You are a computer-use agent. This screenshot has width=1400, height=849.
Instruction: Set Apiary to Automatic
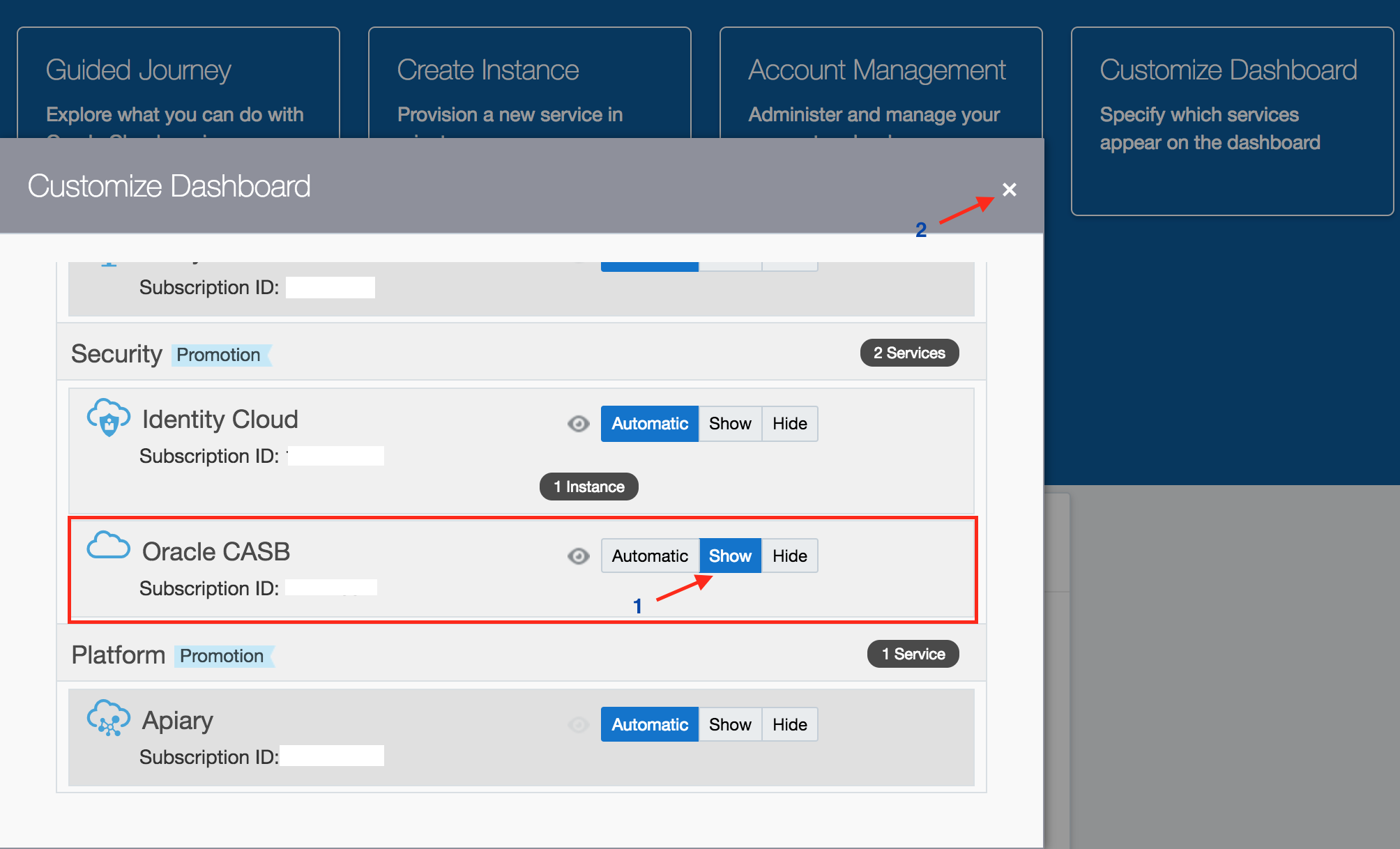(650, 725)
